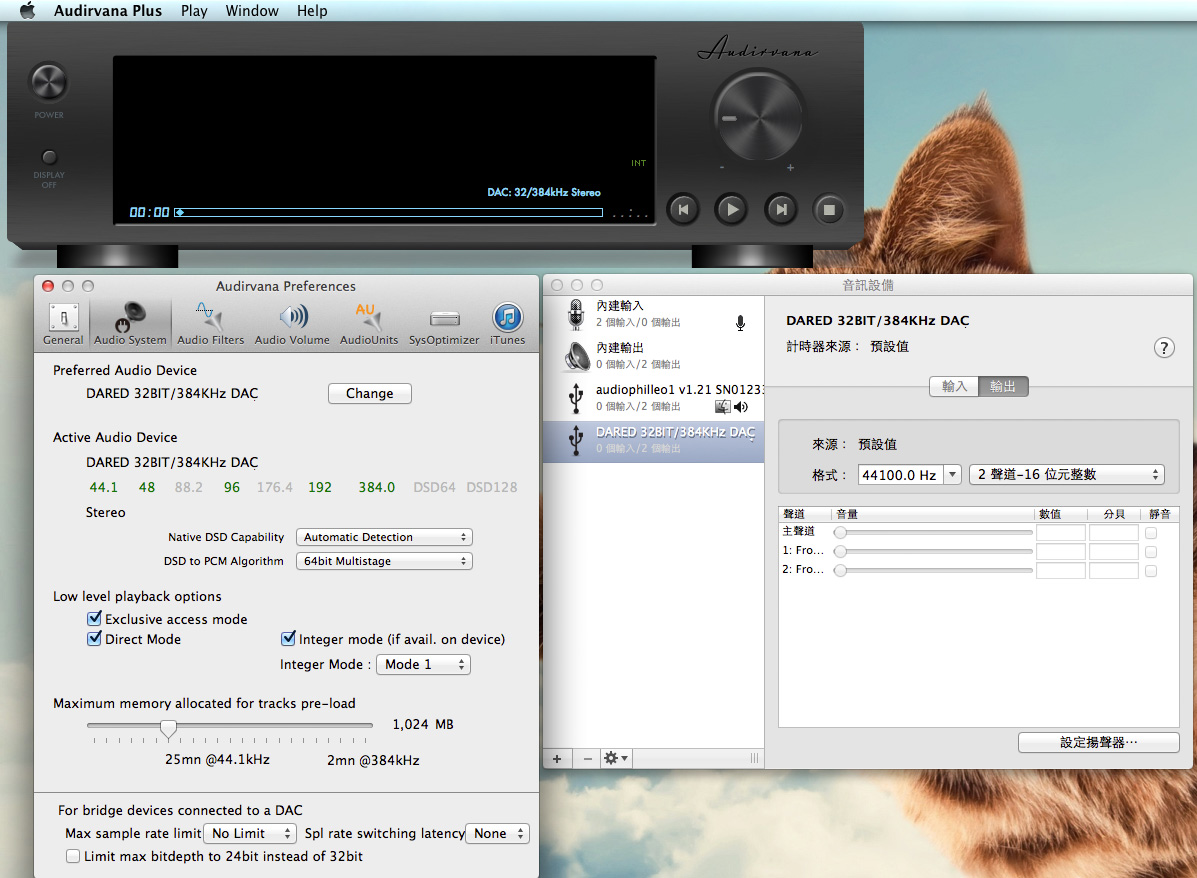Viewport: 1197px width, 878px height.
Task: Click the 設定揚聲器 button
Action: (x=1099, y=742)
